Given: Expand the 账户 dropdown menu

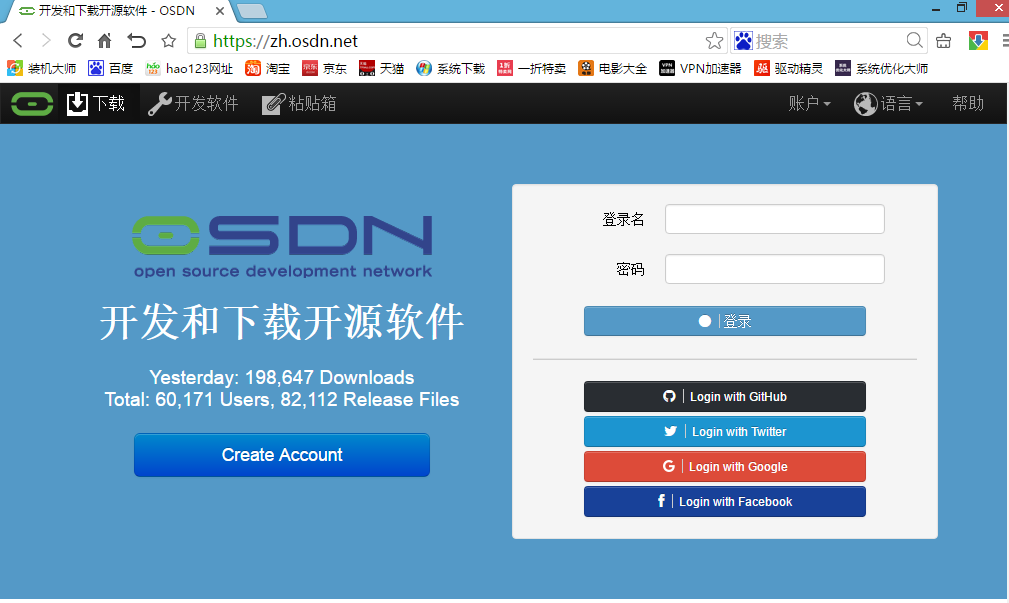Looking at the screenshot, I should pos(810,104).
